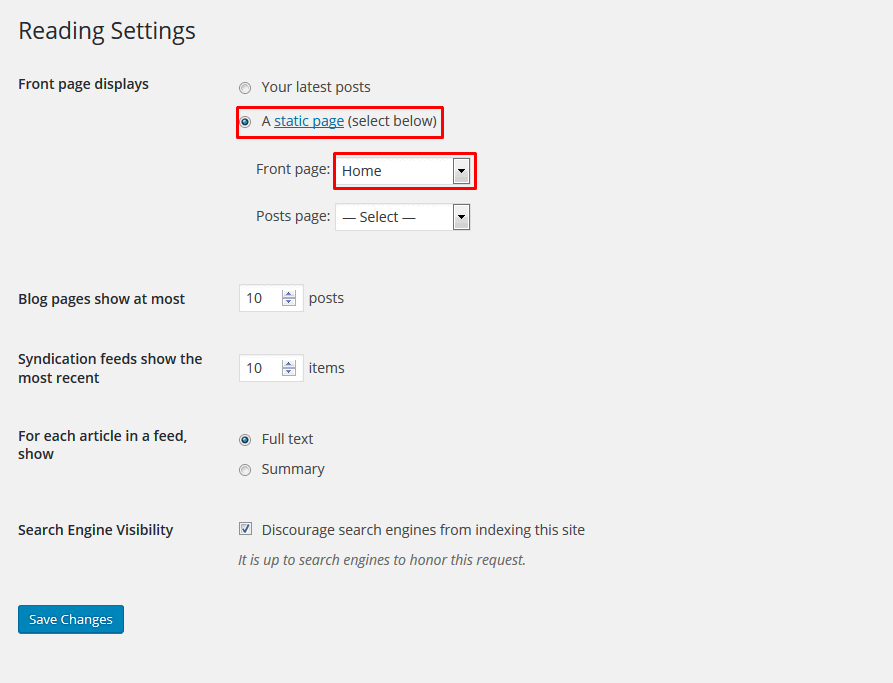Uncheck "Discourage search engines" checkbox
This screenshot has height=683, width=893.
[245, 529]
